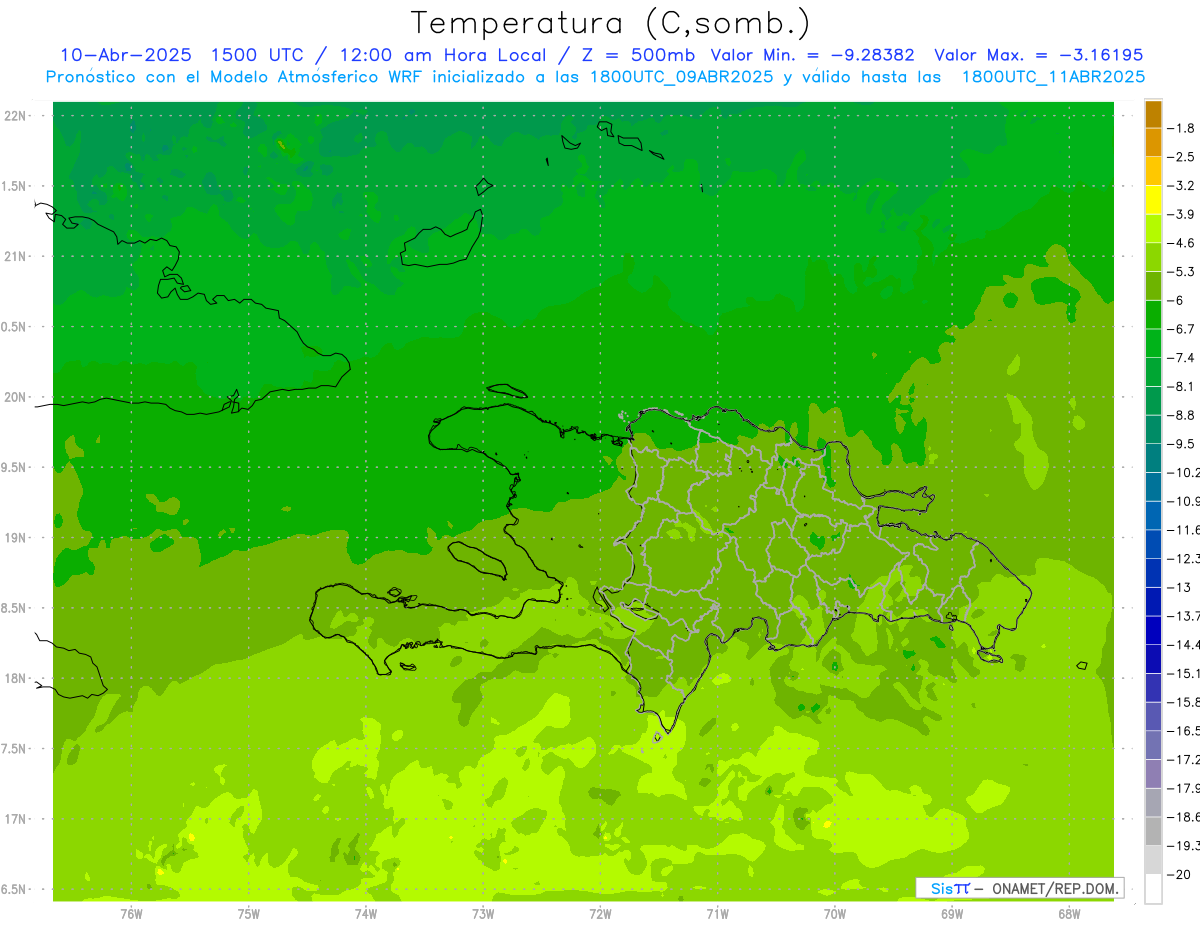Click the '22N' latitude label
Screen dimensions: 1200x927
click(17, 116)
